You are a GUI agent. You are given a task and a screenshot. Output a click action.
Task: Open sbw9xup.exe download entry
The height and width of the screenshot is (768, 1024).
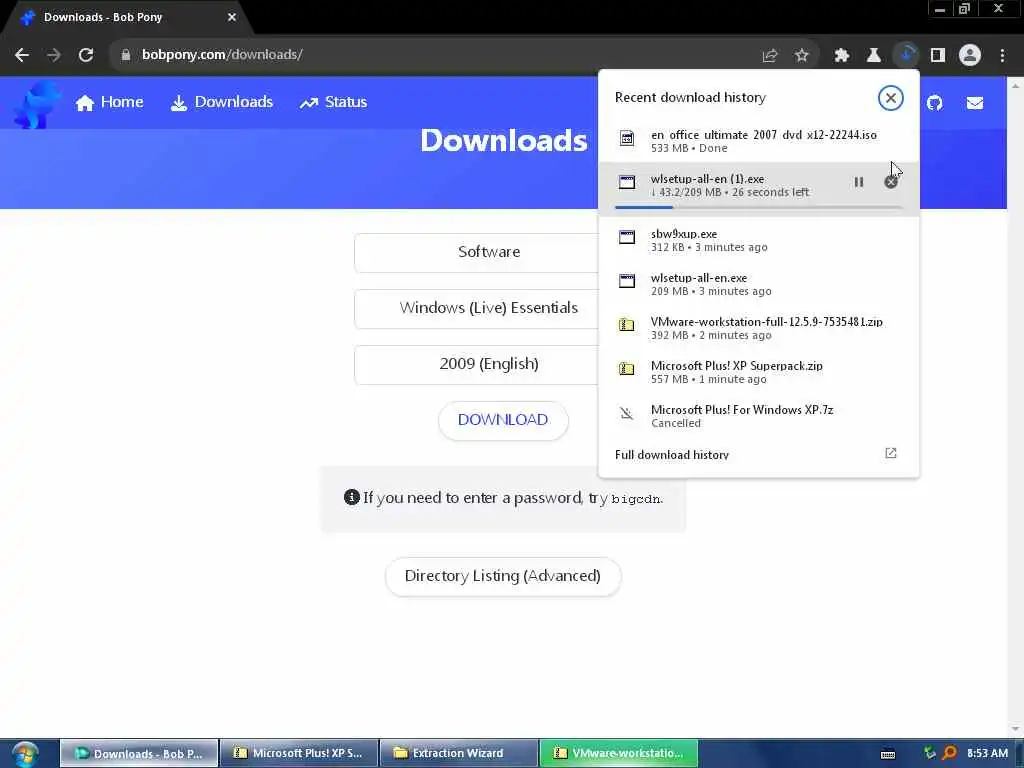pos(758,240)
